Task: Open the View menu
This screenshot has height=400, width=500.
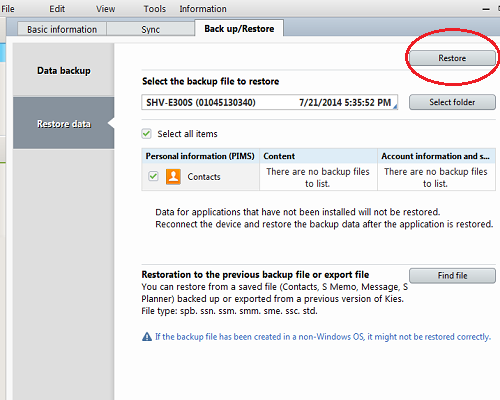Action: (x=106, y=9)
